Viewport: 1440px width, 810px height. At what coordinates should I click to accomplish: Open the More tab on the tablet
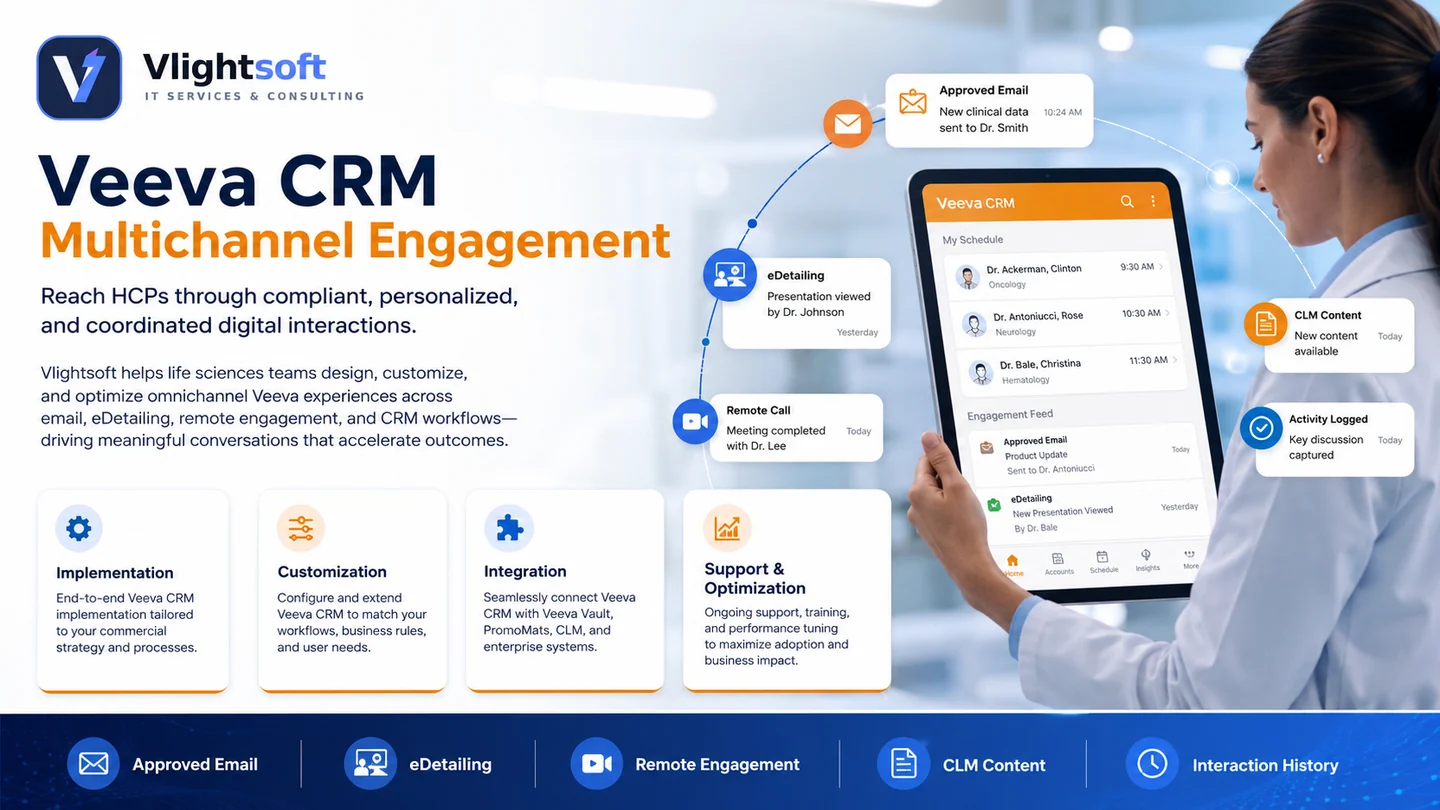[x=1190, y=558]
